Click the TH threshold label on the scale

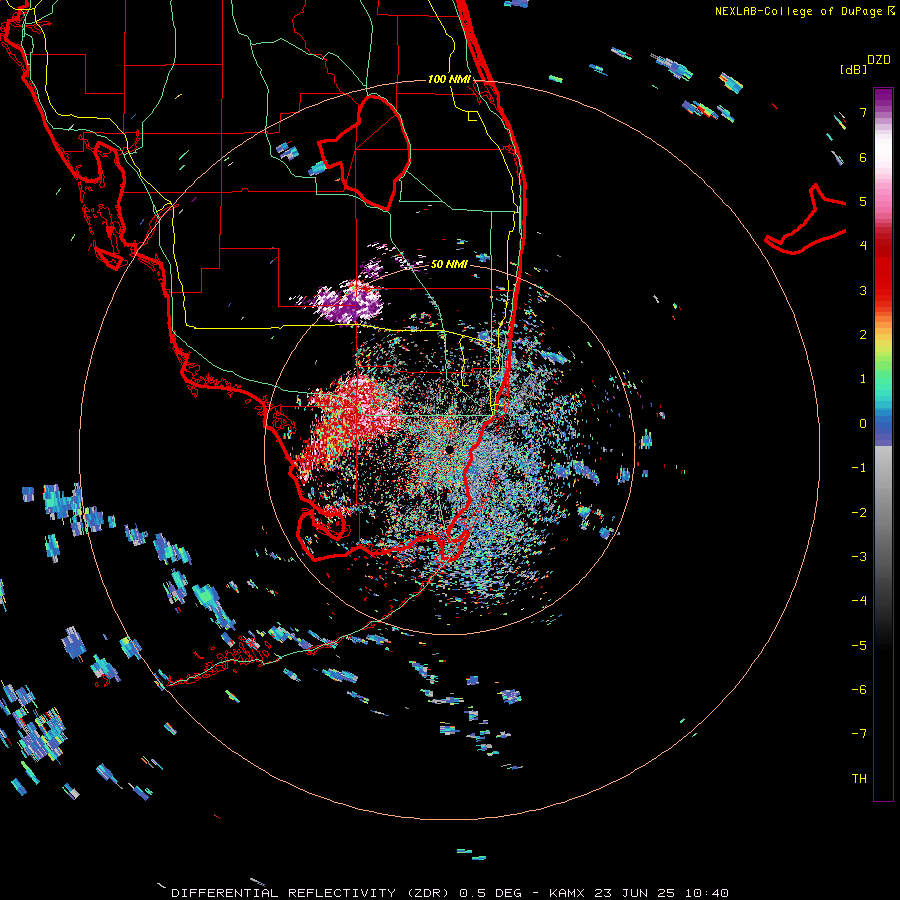pos(859,779)
